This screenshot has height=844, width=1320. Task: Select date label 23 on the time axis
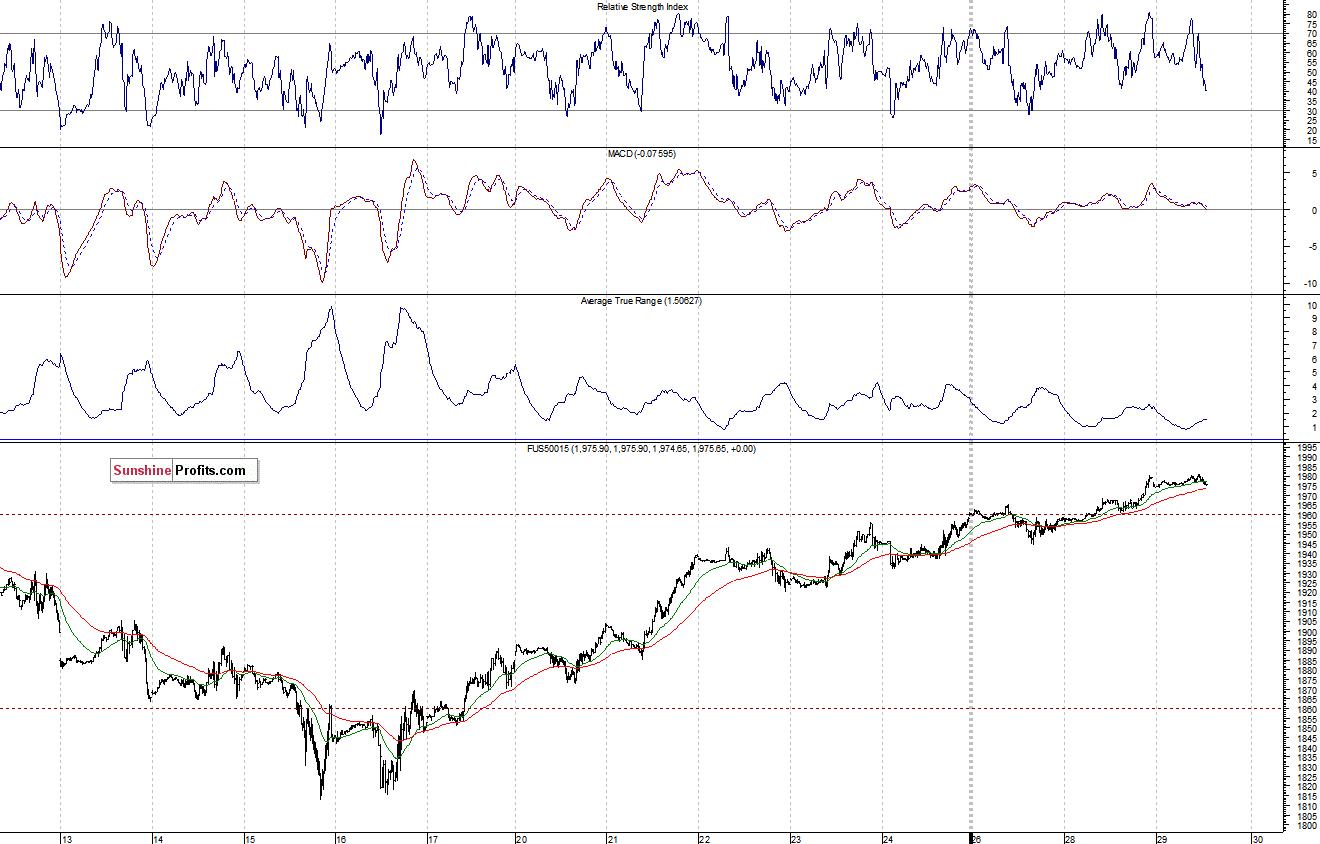(x=796, y=839)
